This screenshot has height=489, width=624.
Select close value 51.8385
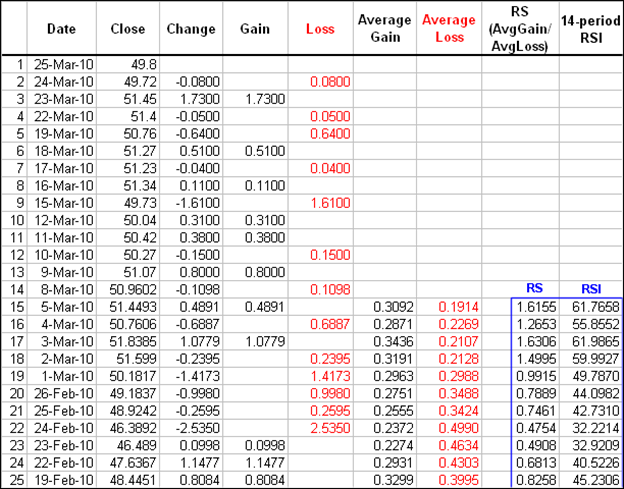tap(133, 341)
